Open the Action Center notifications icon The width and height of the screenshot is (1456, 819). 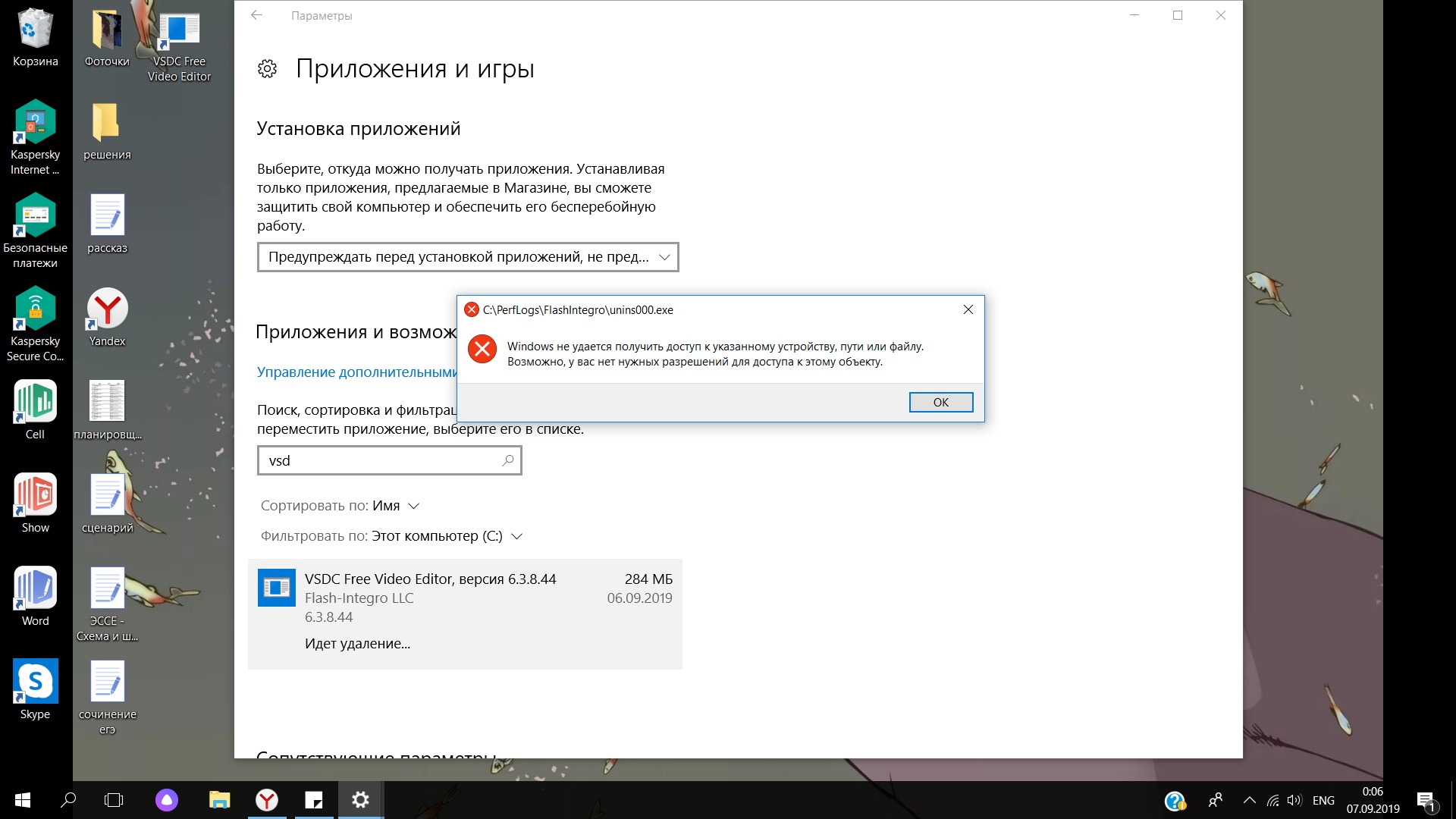pyautogui.click(x=1426, y=801)
